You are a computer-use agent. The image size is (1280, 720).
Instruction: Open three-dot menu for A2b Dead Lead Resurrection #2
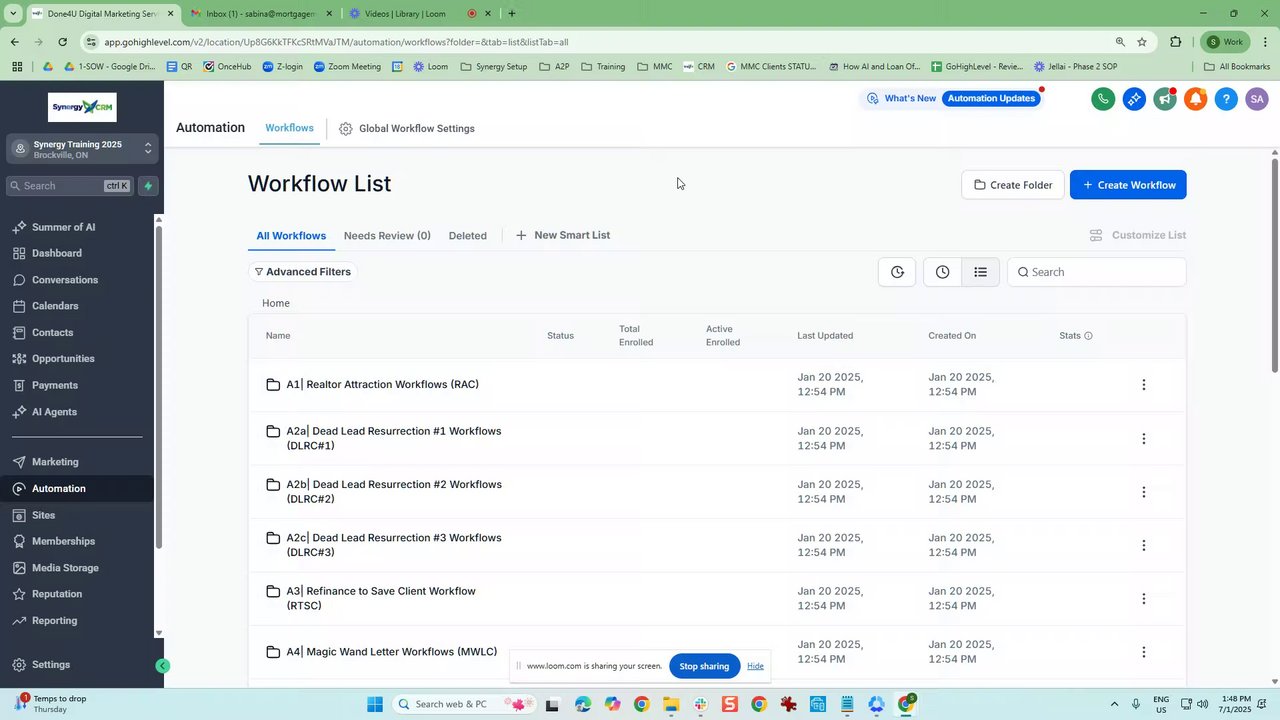[1144, 492]
